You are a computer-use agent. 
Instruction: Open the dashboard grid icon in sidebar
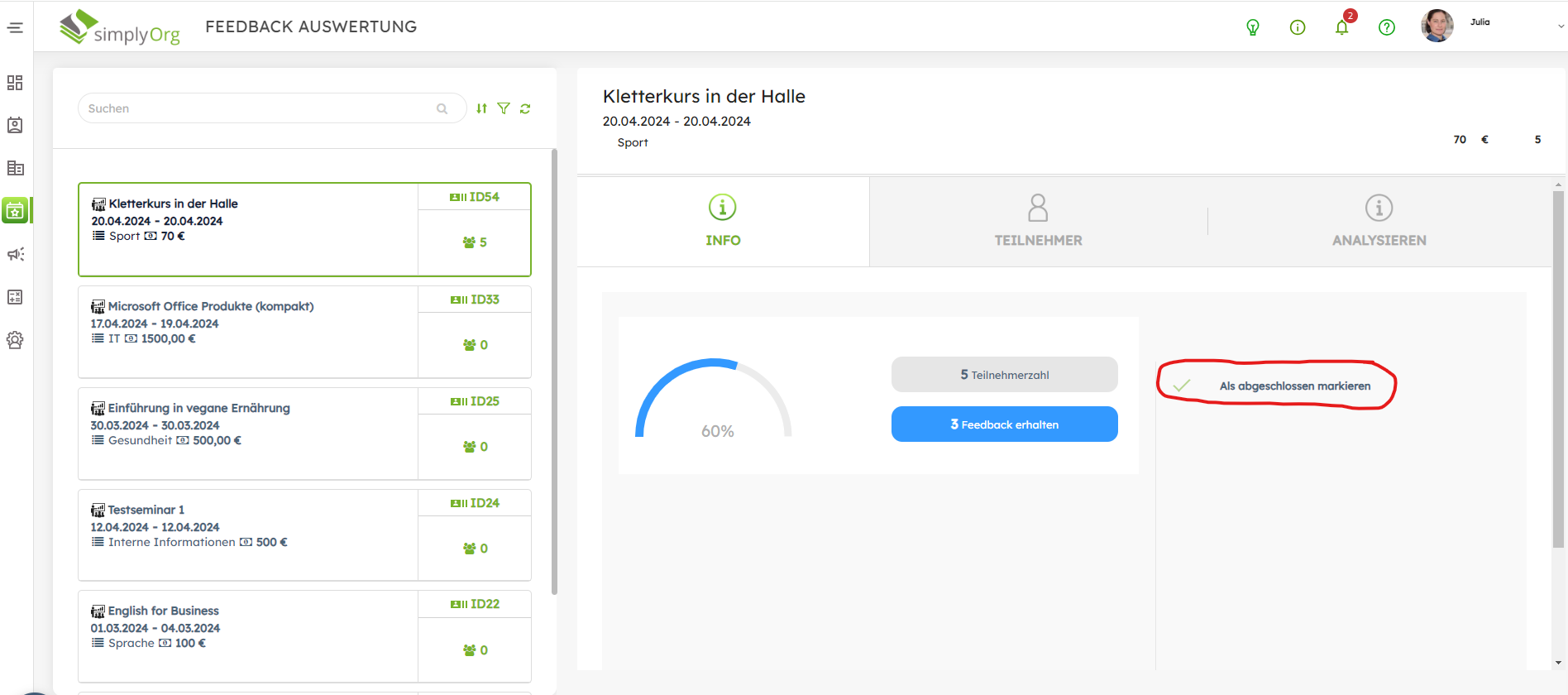coord(15,83)
